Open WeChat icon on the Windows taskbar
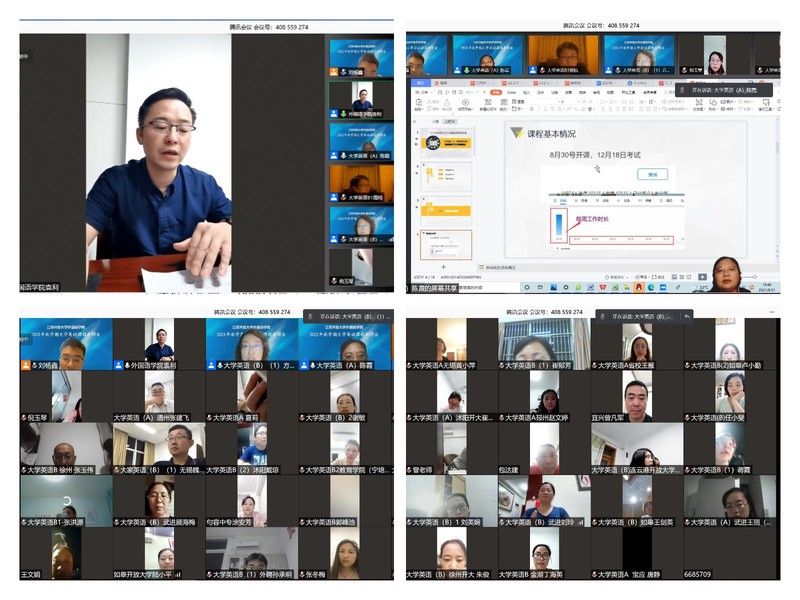800x600 pixels. click(x=578, y=288)
